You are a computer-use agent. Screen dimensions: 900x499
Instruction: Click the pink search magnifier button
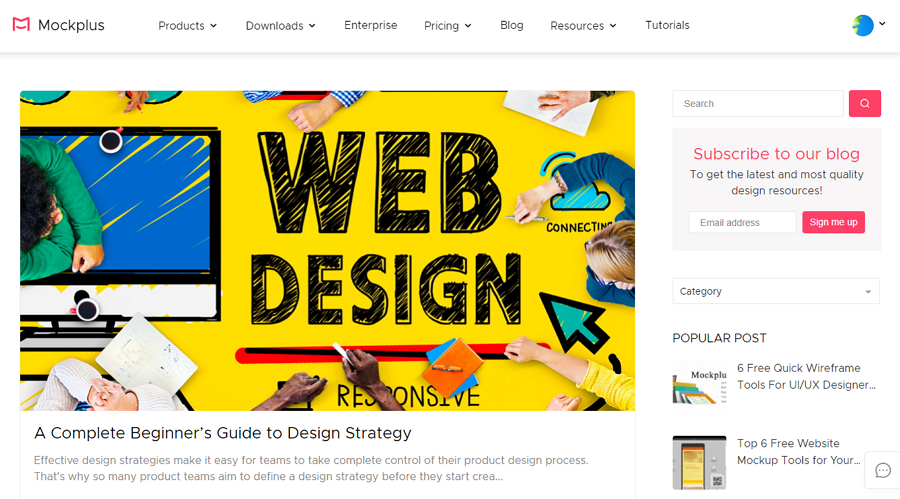[864, 103]
